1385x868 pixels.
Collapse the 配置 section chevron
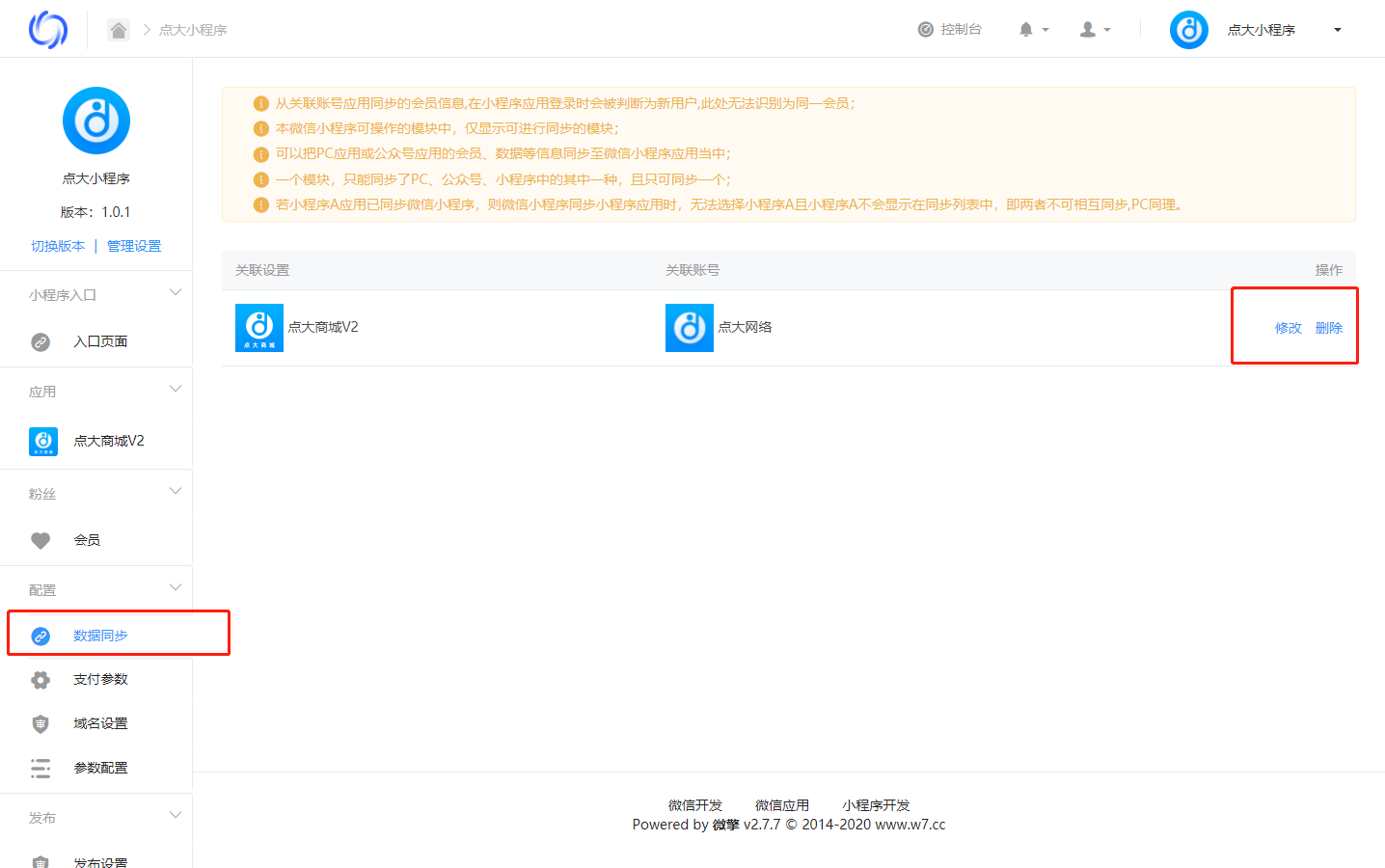point(176,587)
